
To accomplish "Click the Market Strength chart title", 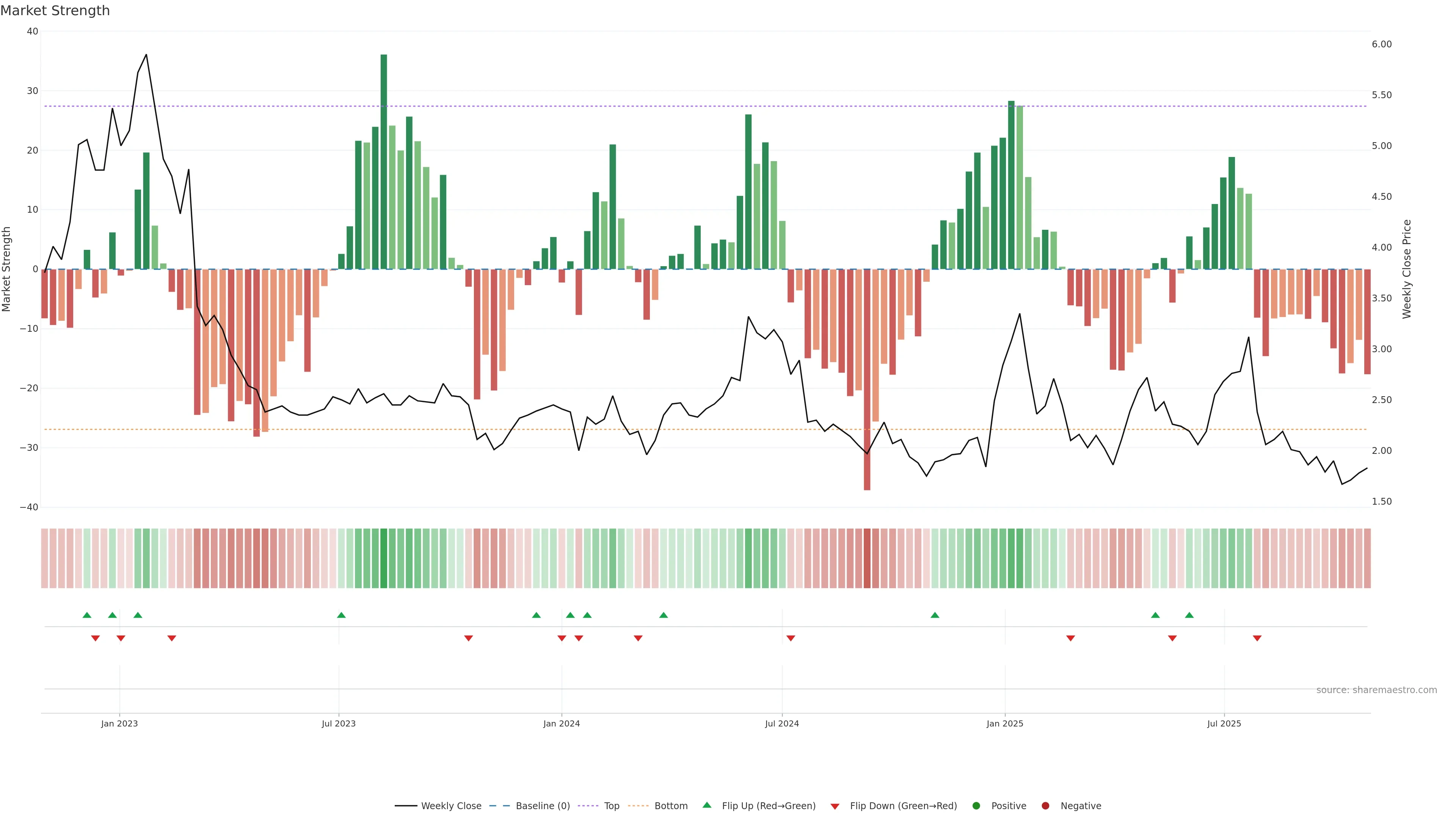I will tap(55, 11).
